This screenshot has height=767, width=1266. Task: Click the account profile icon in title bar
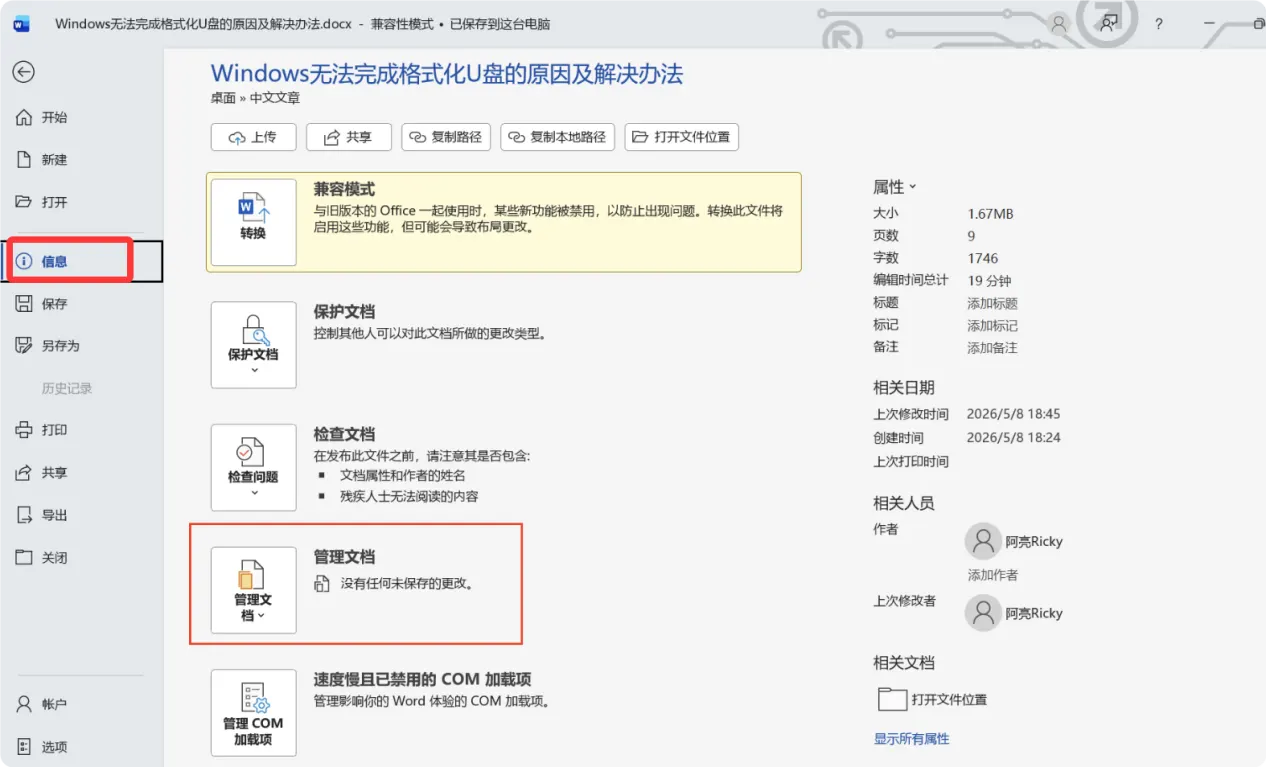[x=1058, y=23]
